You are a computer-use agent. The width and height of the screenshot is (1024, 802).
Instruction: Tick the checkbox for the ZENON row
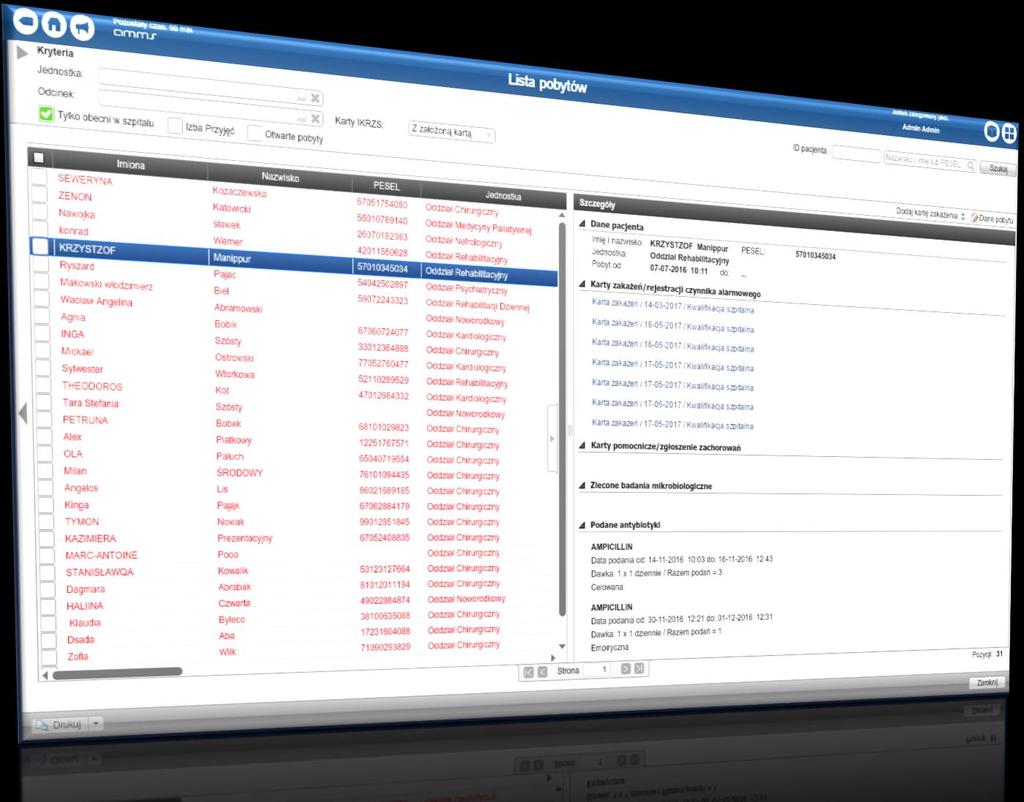pyautogui.click(x=39, y=194)
